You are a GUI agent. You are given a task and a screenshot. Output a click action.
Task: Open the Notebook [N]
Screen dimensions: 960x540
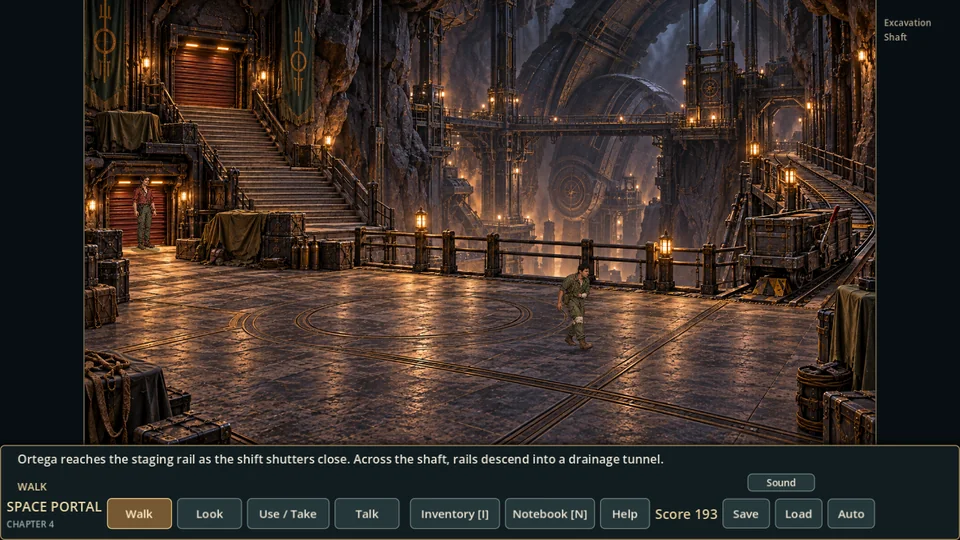(550, 514)
